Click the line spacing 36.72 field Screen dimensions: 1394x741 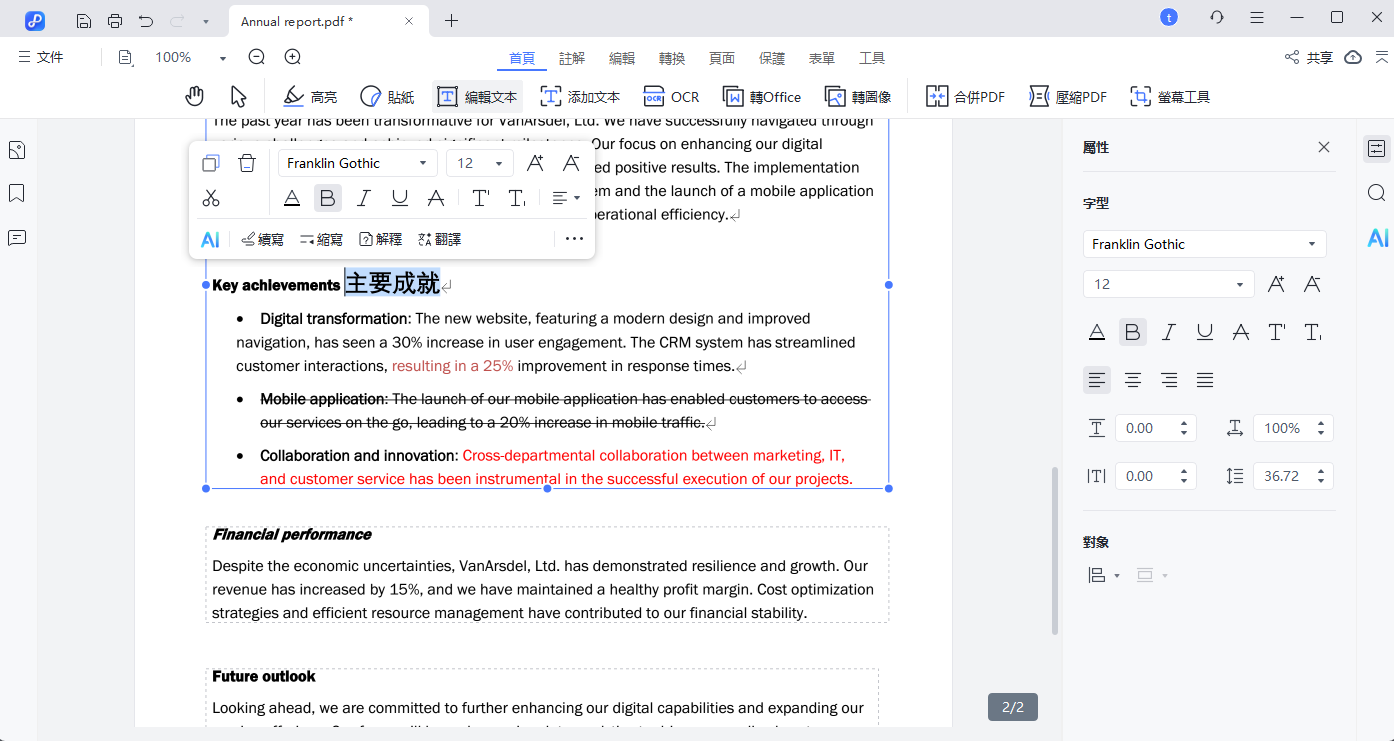pos(1282,476)
